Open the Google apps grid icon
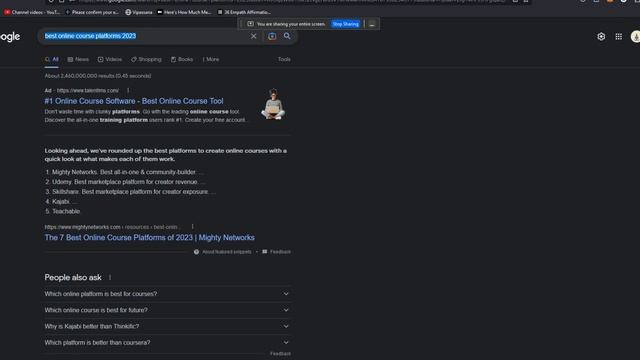 click(619, 37)
